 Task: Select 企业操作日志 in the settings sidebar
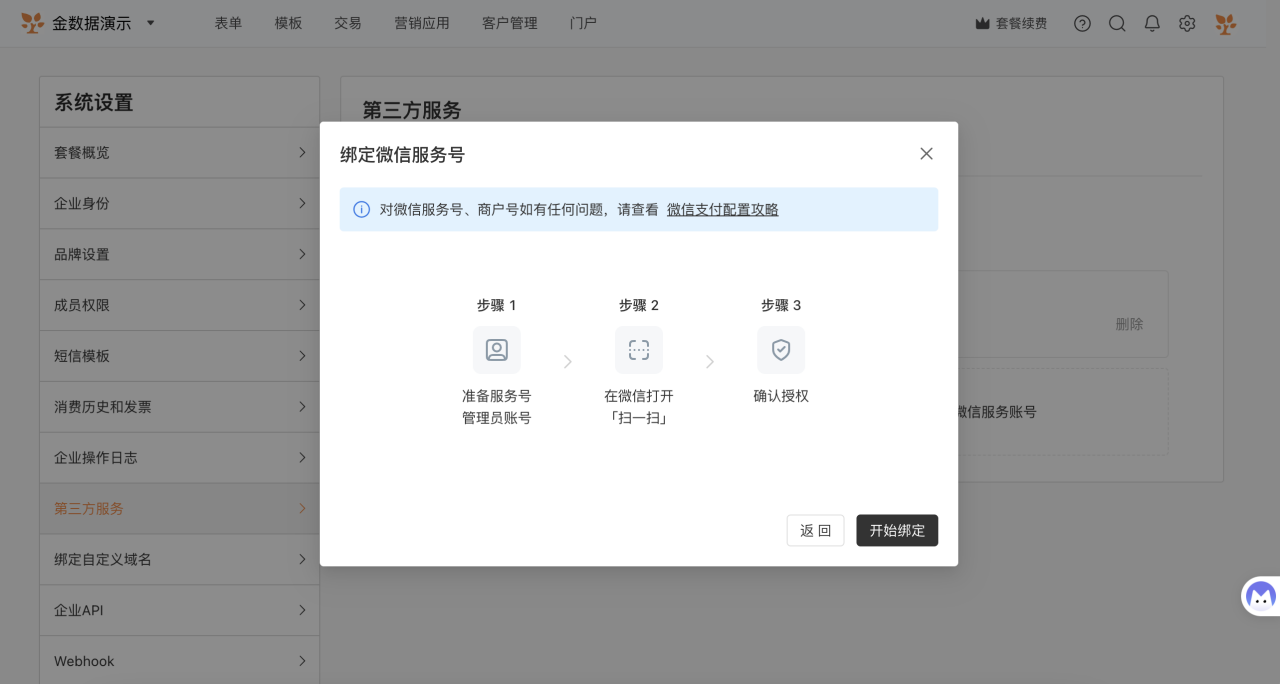180,457
